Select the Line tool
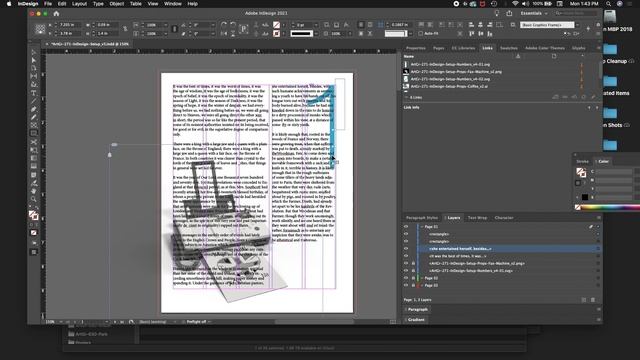The height and width of the screenshot is (360, 640). [x=33, y=101]
